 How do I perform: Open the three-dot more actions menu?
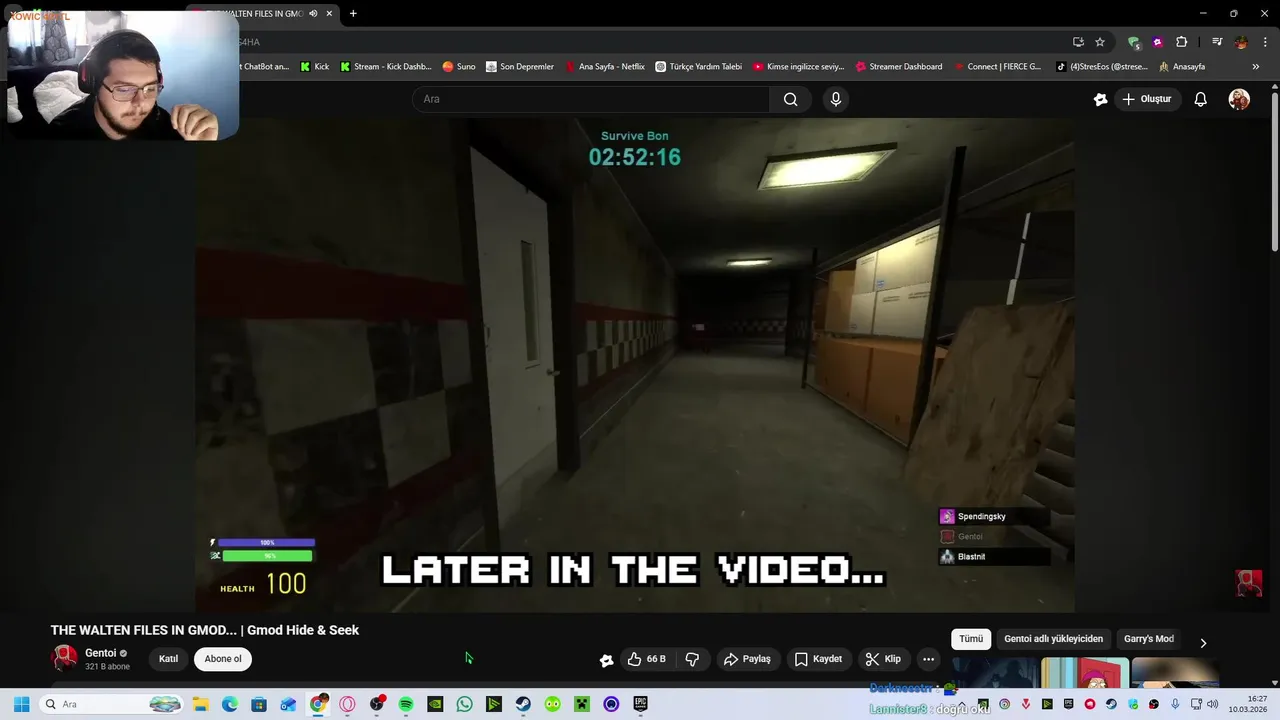(928, 659)
